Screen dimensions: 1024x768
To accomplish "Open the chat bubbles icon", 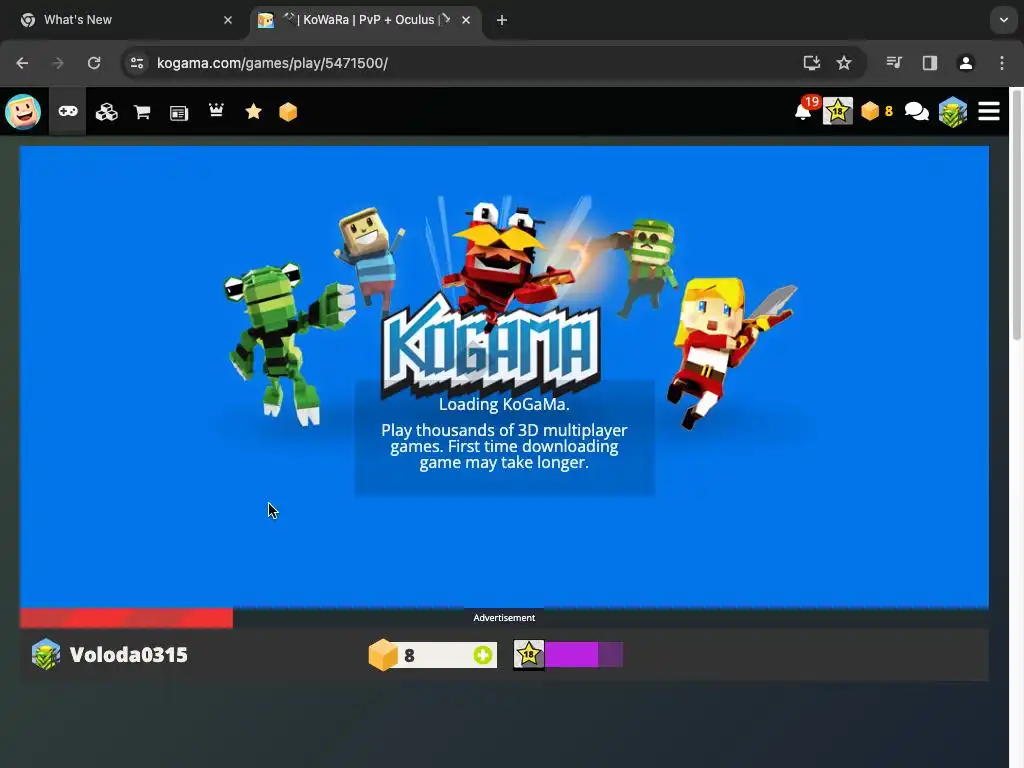I will [916, 112].
